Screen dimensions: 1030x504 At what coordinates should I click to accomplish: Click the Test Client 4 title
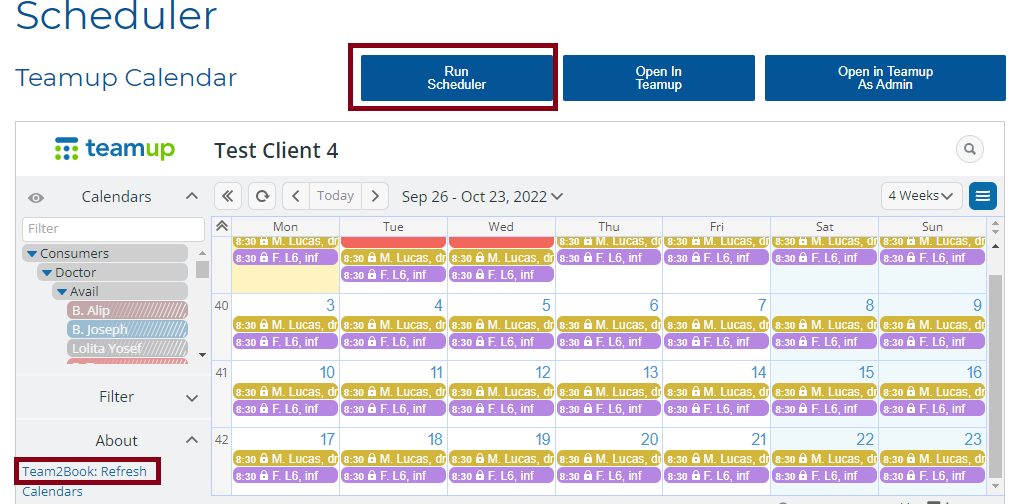click(276, 151)
